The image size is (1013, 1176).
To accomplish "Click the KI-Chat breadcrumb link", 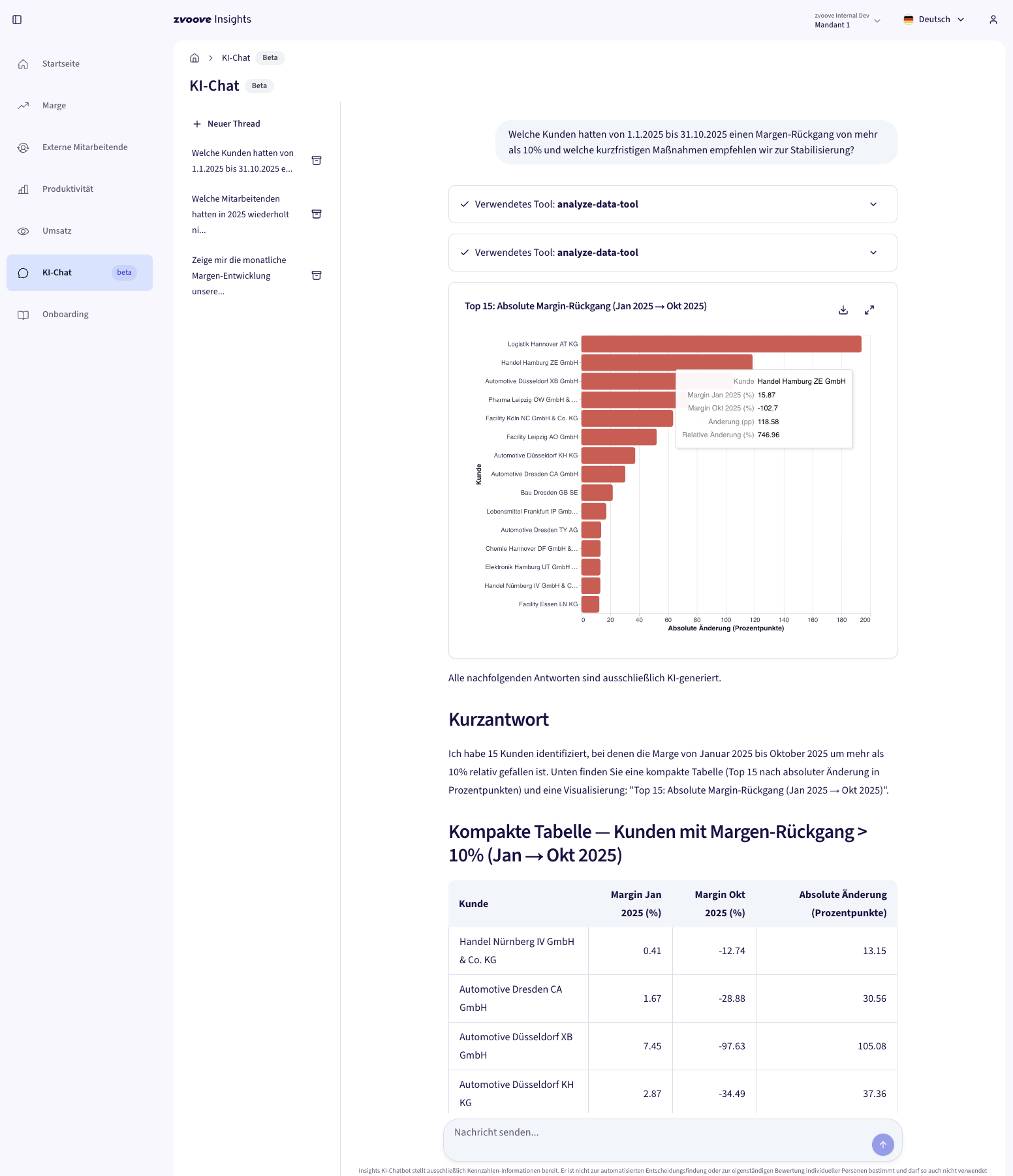I will [236, 58].
